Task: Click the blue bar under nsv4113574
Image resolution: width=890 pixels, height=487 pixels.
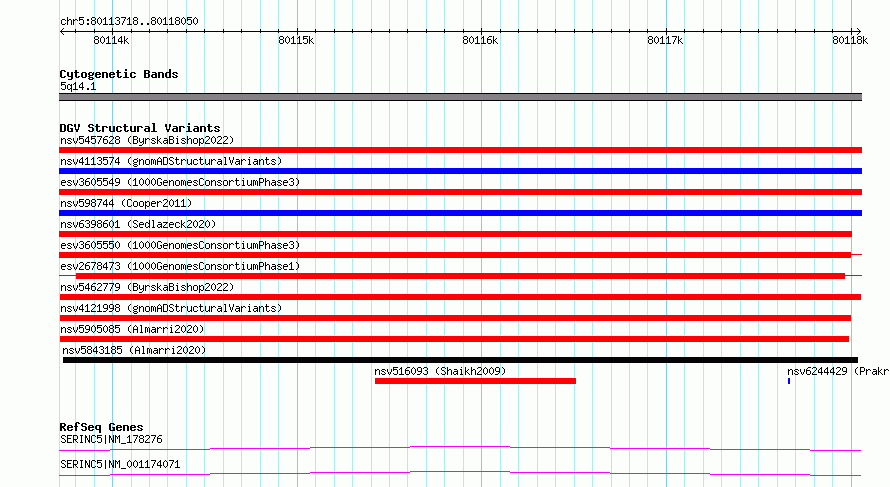Action: click(x=460, y=171)
